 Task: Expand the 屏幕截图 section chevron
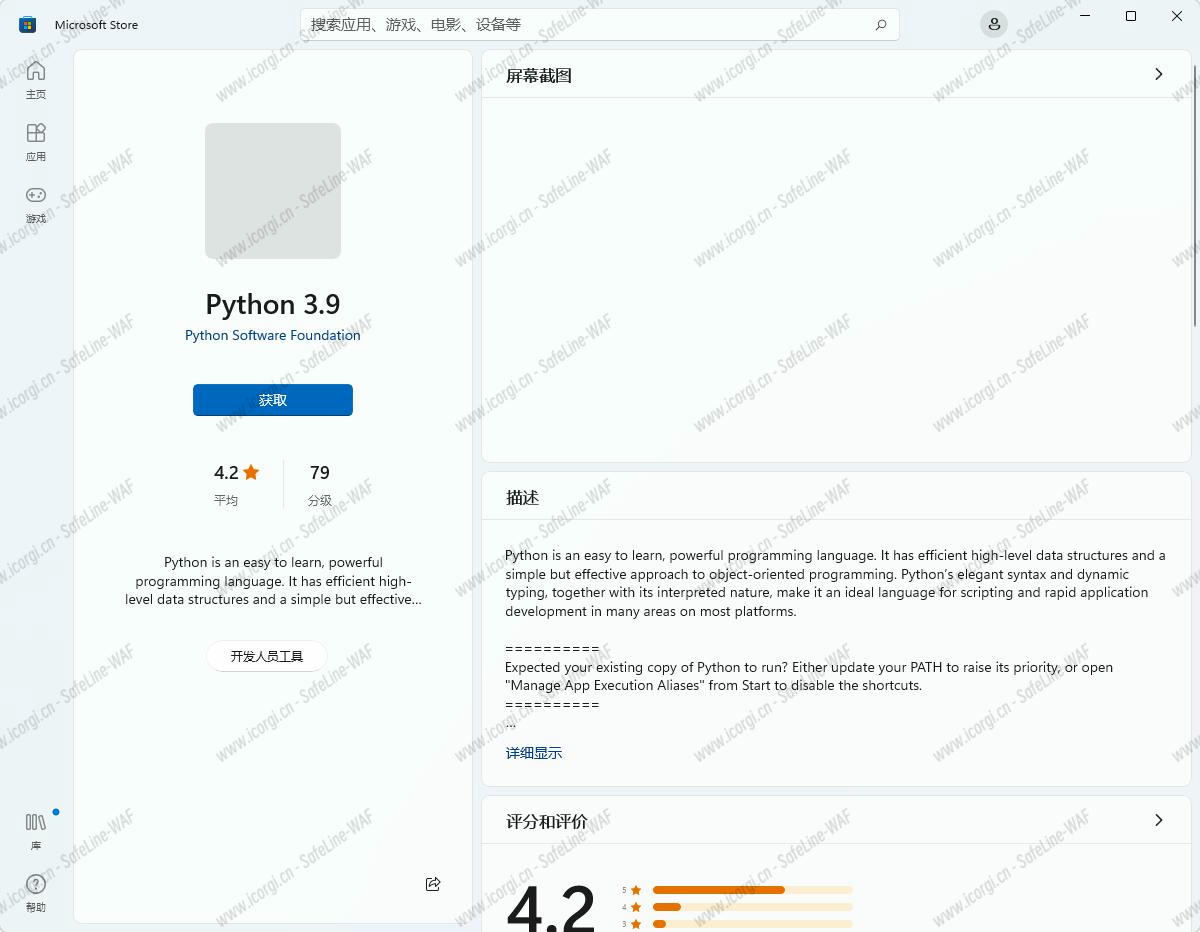pyautogui.click(x=1159, y=74)
